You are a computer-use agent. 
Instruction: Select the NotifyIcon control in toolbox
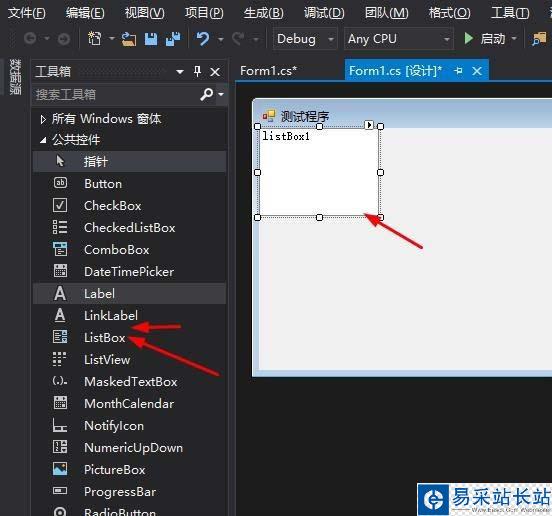click(x=130, y=426)
